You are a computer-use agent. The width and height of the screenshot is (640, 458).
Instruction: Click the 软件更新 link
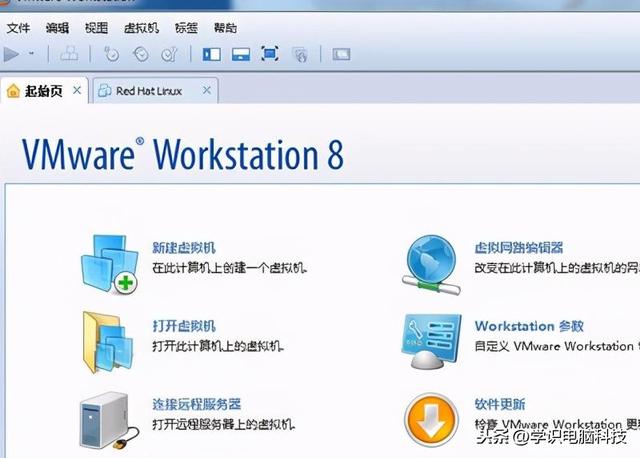click(500, 404)
